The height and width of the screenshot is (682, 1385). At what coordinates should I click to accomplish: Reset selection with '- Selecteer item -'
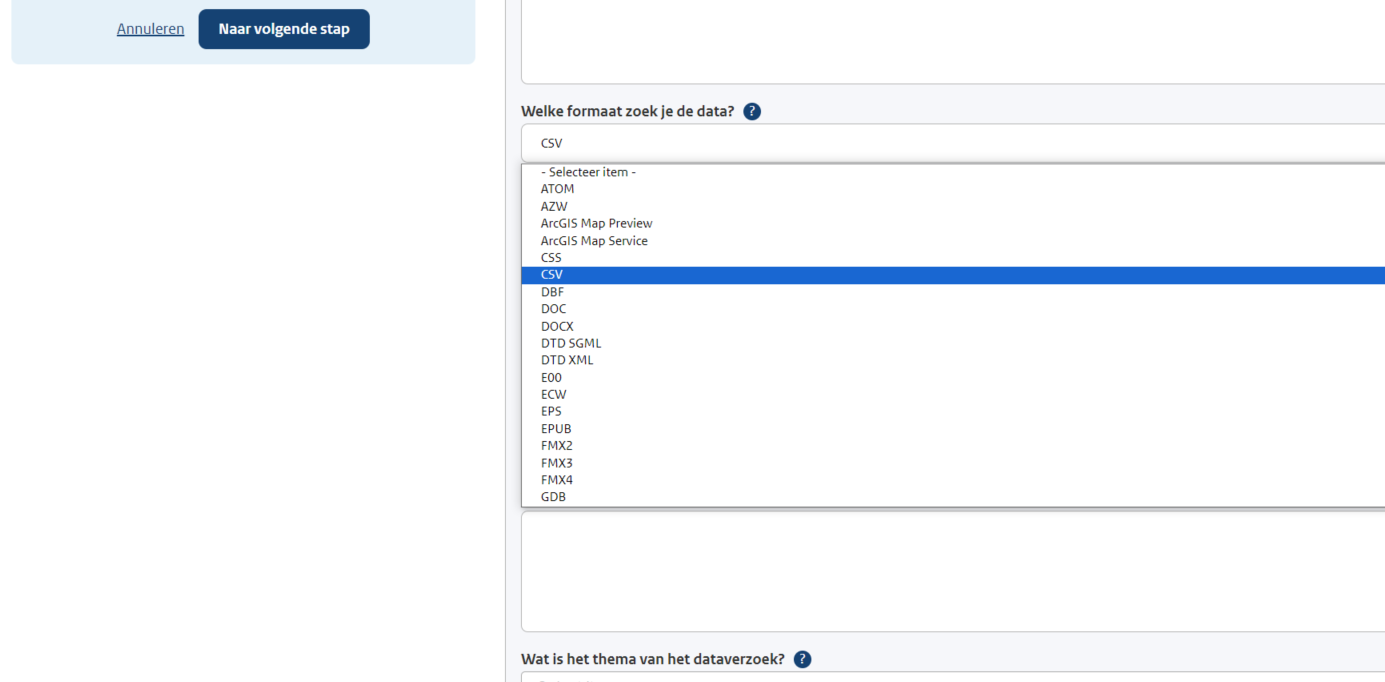click(588, 172)
